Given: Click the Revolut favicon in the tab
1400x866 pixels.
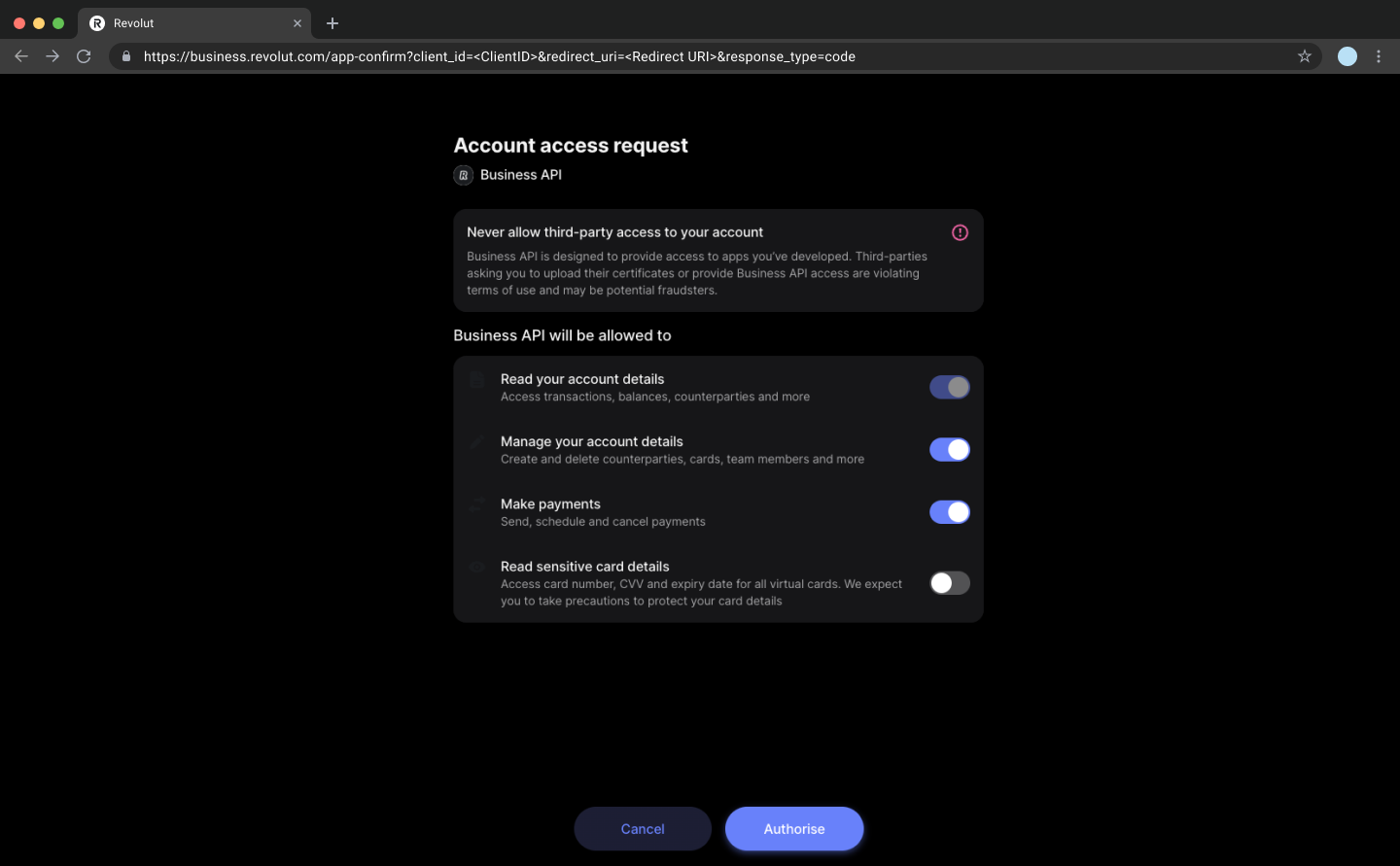Looking at the screenshot, I should pos(97,23).
